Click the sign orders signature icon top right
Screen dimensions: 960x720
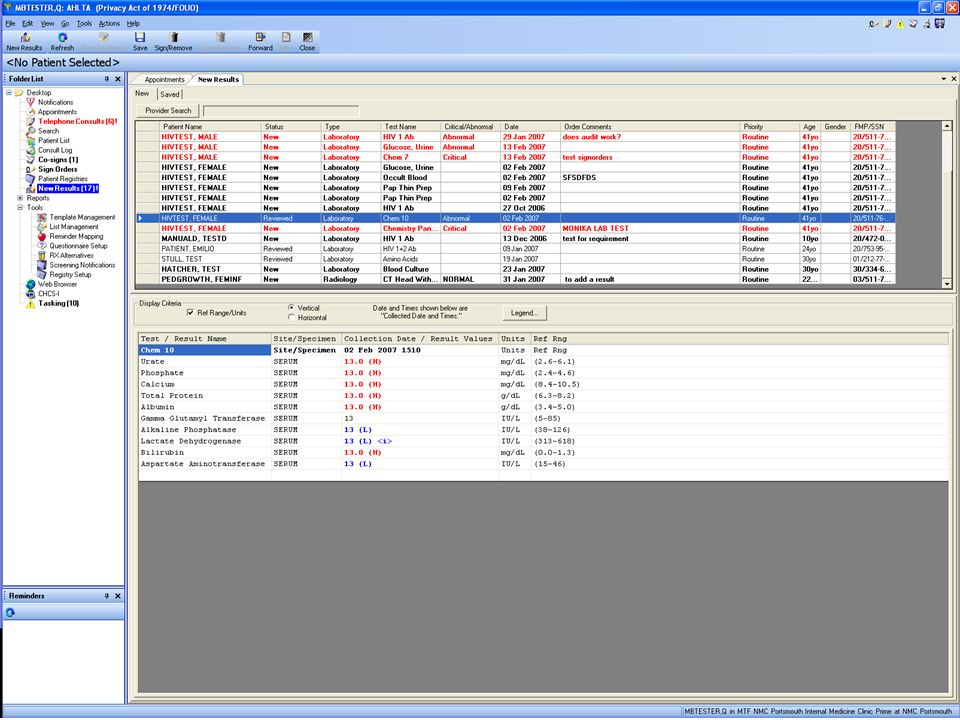(x=874, y=24)
